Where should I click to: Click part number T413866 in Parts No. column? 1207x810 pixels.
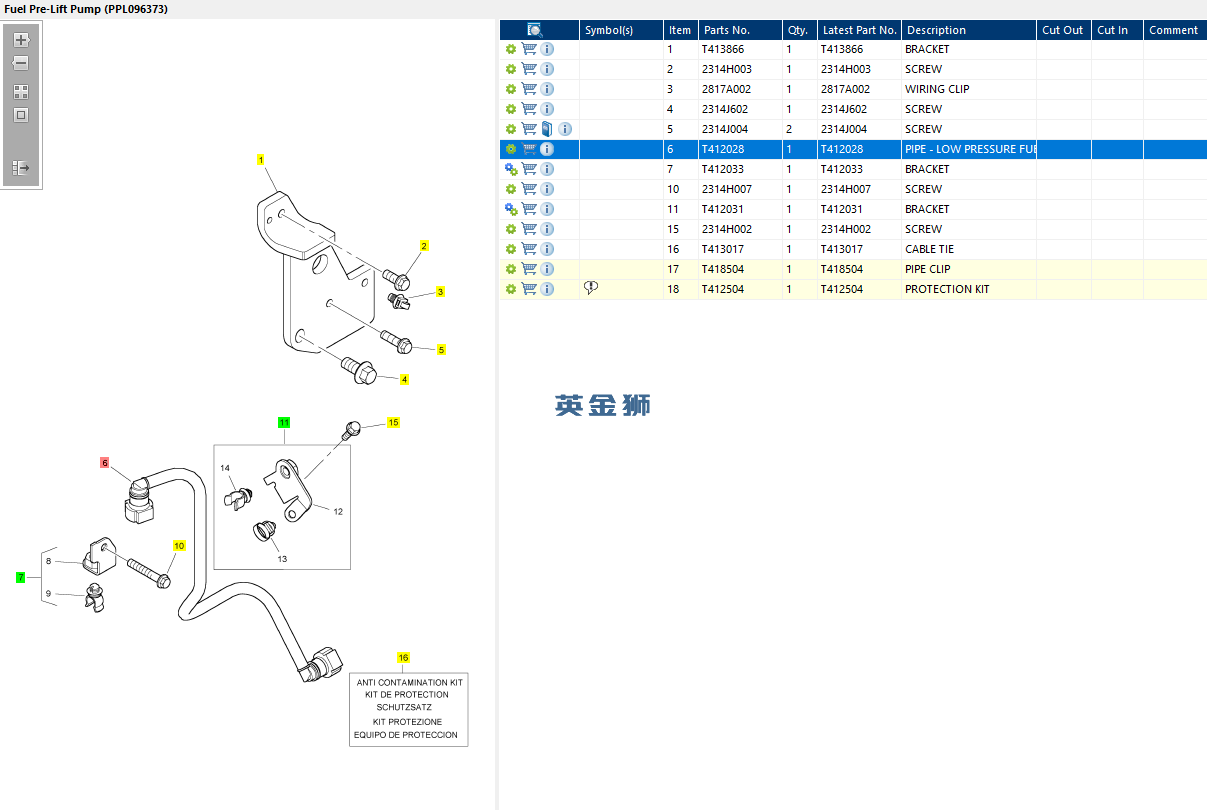click(x=723, y=49)
